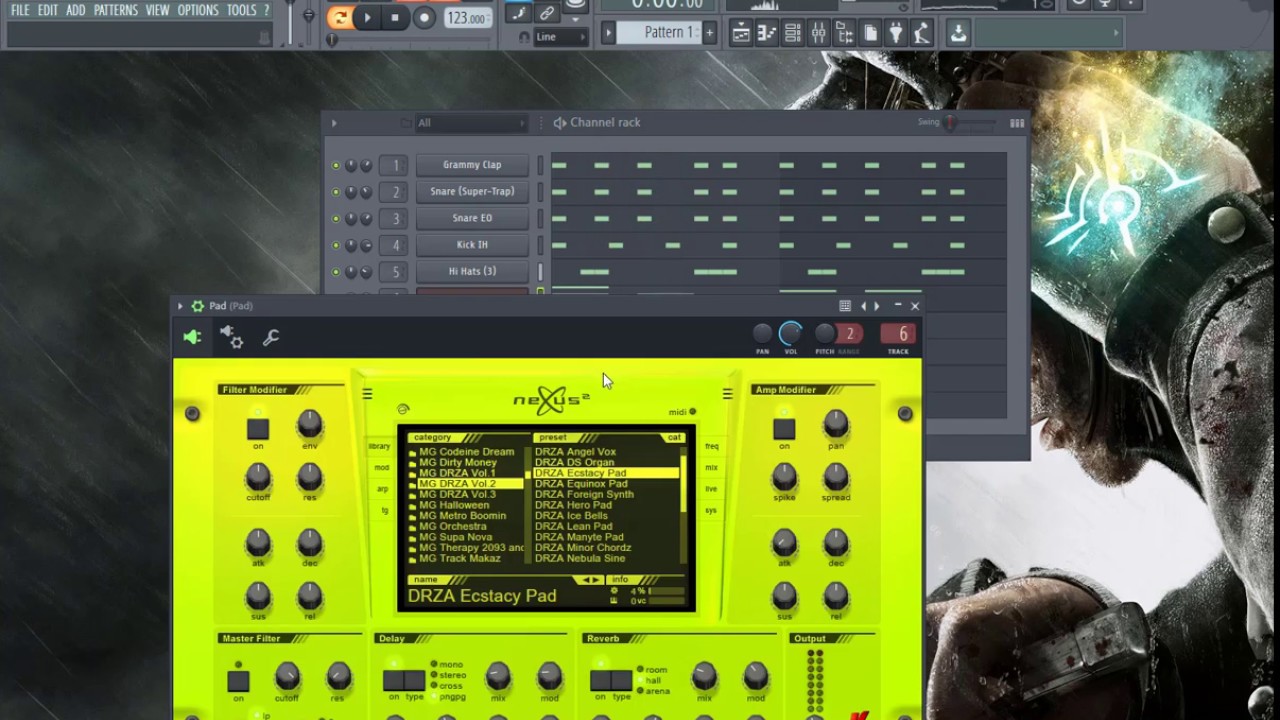Open the VIEW menu

[x=158, y=10]
